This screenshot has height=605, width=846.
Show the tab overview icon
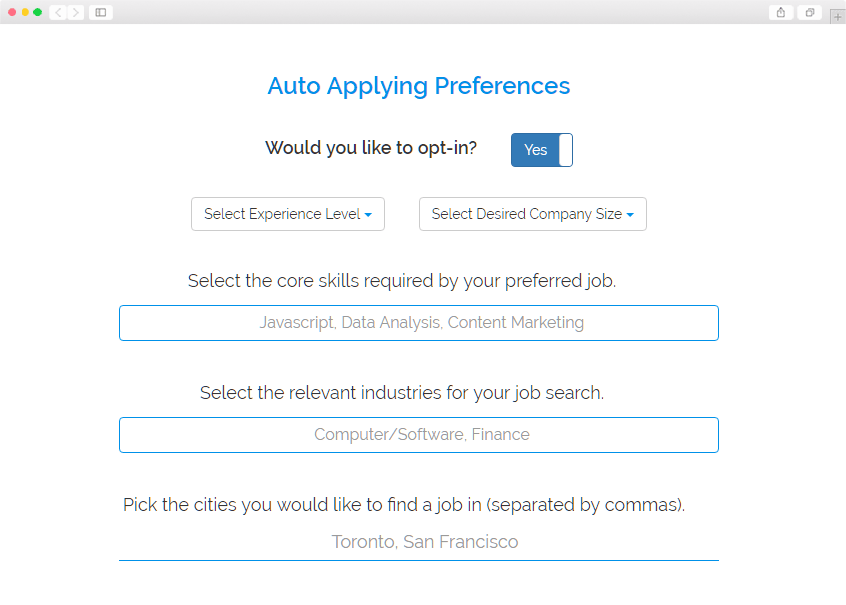(809, 12)
